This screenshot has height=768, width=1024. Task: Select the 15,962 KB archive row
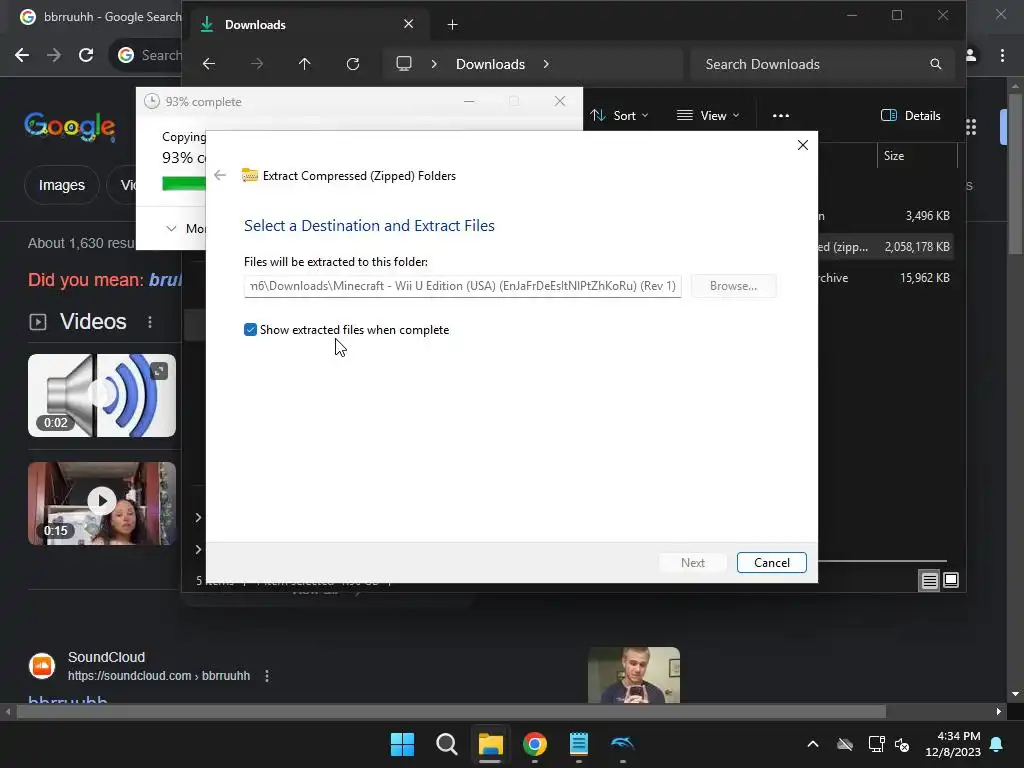click(x=885, y=278)
